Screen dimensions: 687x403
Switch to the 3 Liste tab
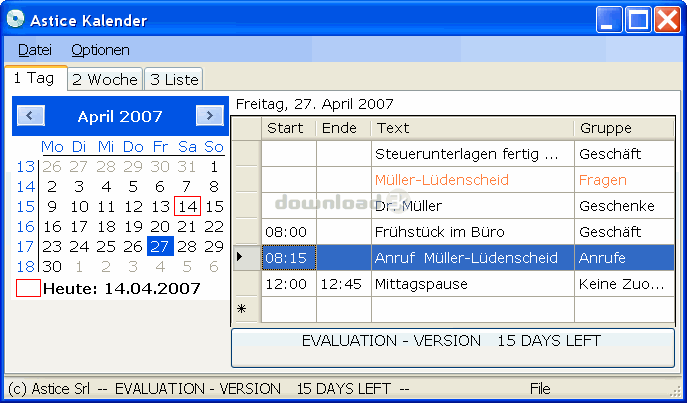[x=174, y=79]
